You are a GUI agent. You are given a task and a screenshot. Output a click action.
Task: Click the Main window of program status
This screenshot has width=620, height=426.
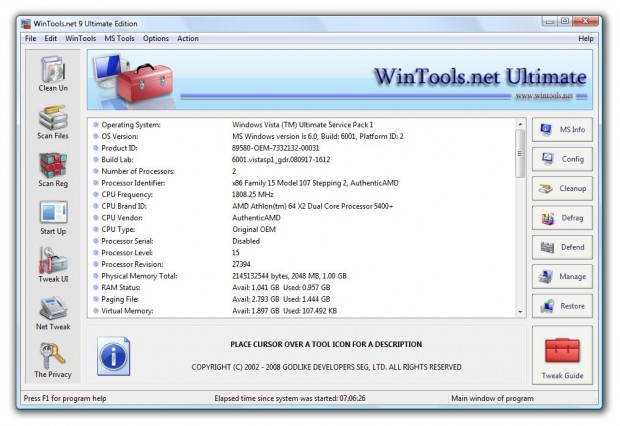(492, 398)
